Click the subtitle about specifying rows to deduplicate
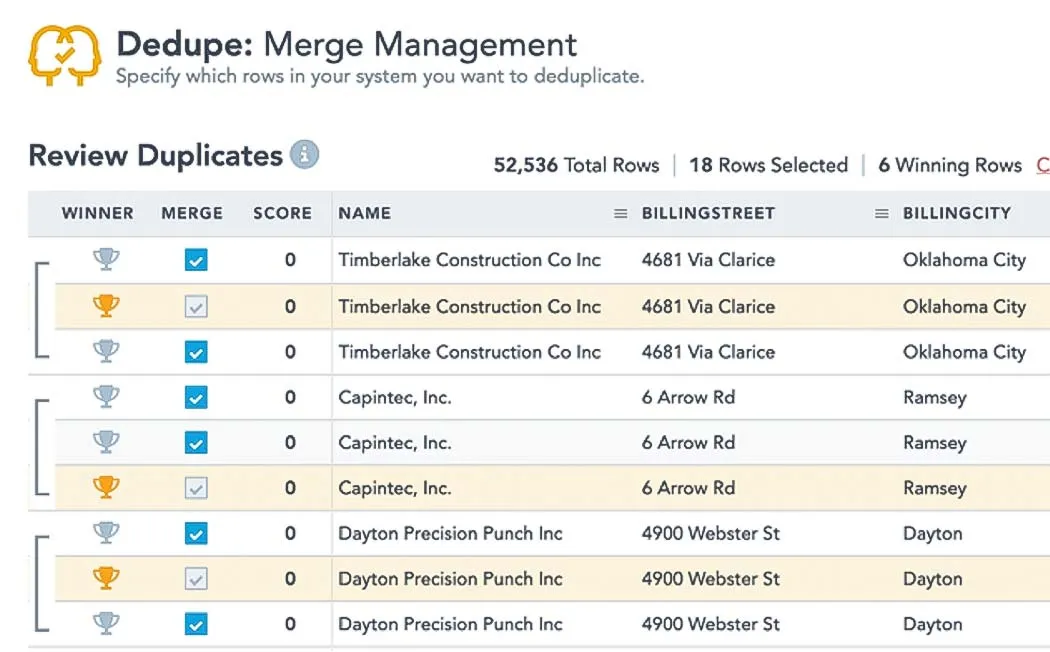The height and width of the screenshot is (652, 1050). point(380,76)
